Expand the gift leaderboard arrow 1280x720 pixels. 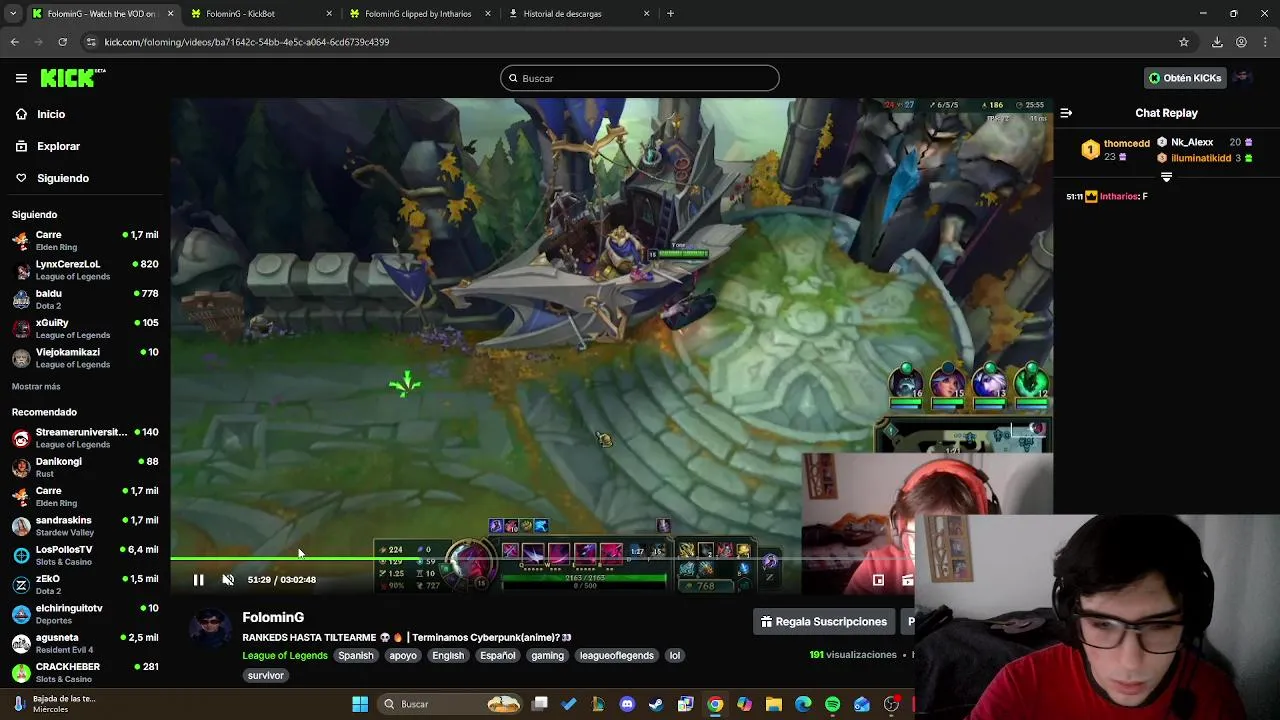click(x=1166, y=177)
